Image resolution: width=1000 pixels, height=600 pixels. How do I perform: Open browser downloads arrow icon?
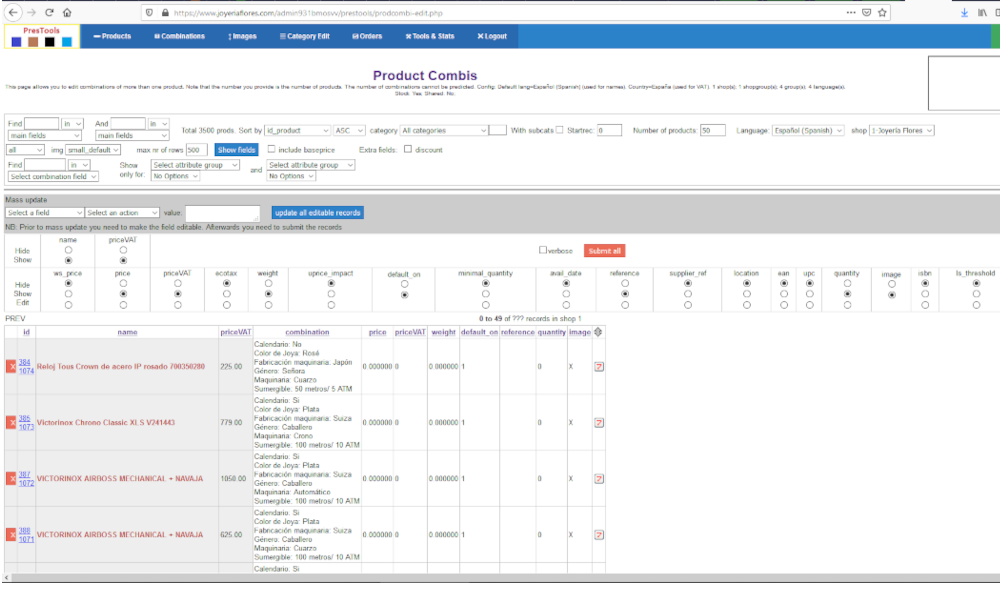click(964, 13)
